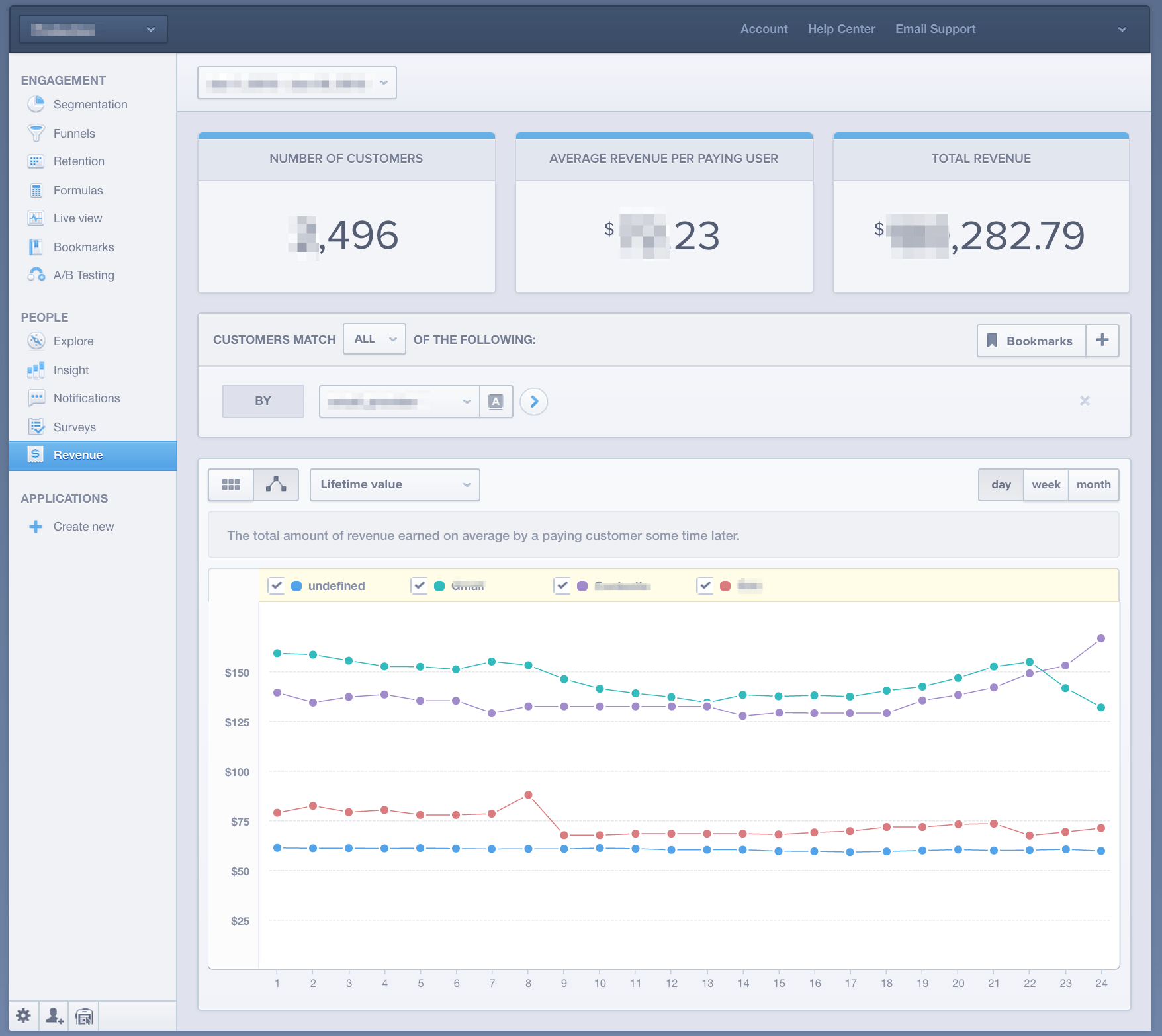This screenshot has height=1036, width=1162.
Task: Open Formulas in sidebar
Action: click(78, 191)
